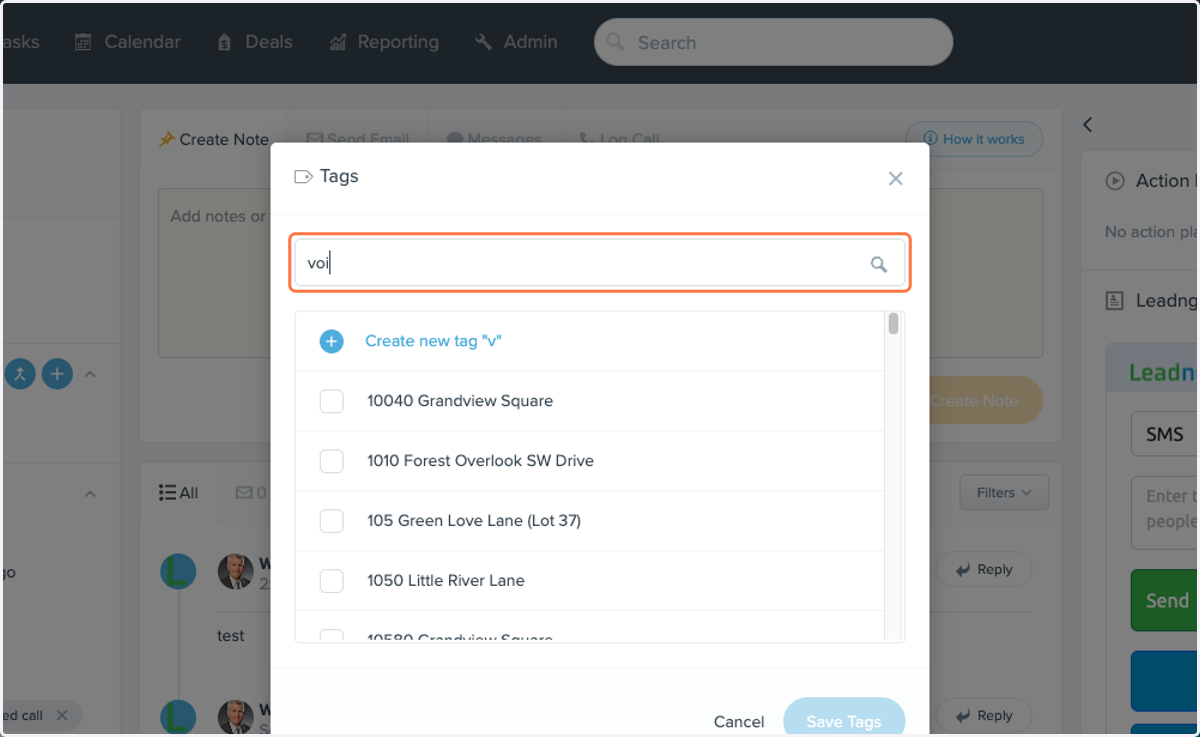
Task: Click Cancel in the Tags dialog
Action: [x=739, y=721]
